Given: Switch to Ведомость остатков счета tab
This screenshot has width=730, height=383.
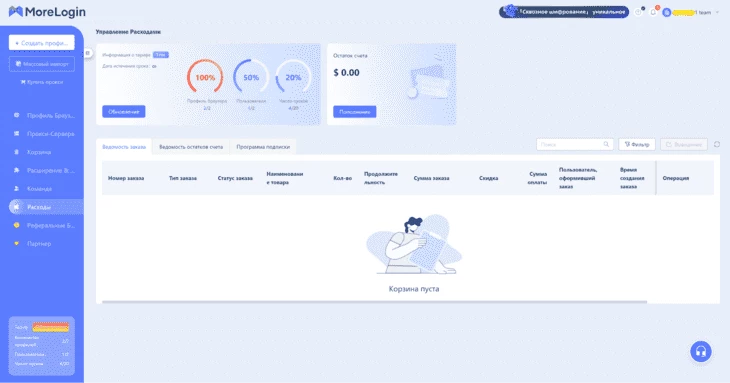Looking at the screenshot, I should [191, 147].
